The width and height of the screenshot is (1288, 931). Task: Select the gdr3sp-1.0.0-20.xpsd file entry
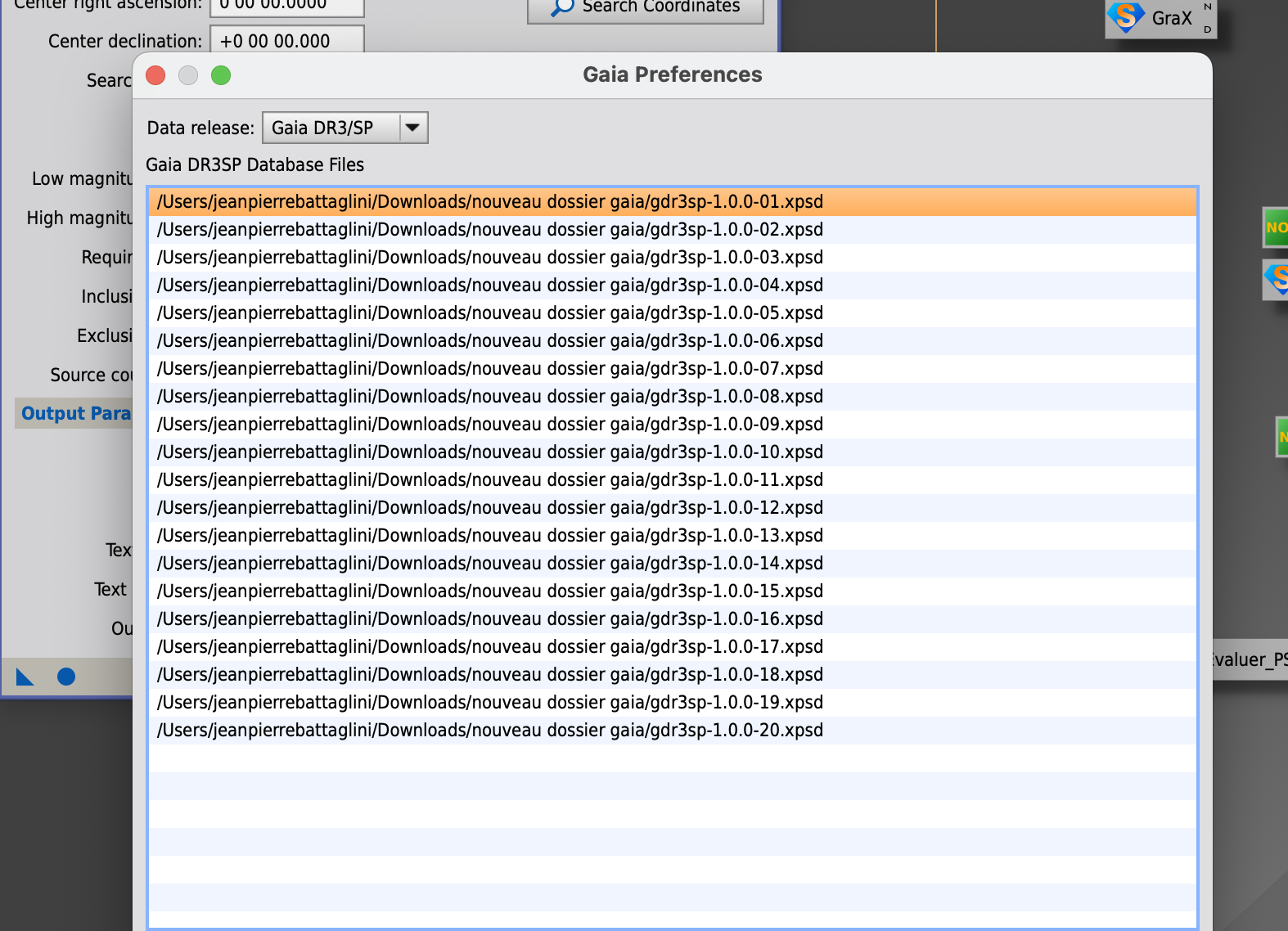click(672, 731)
